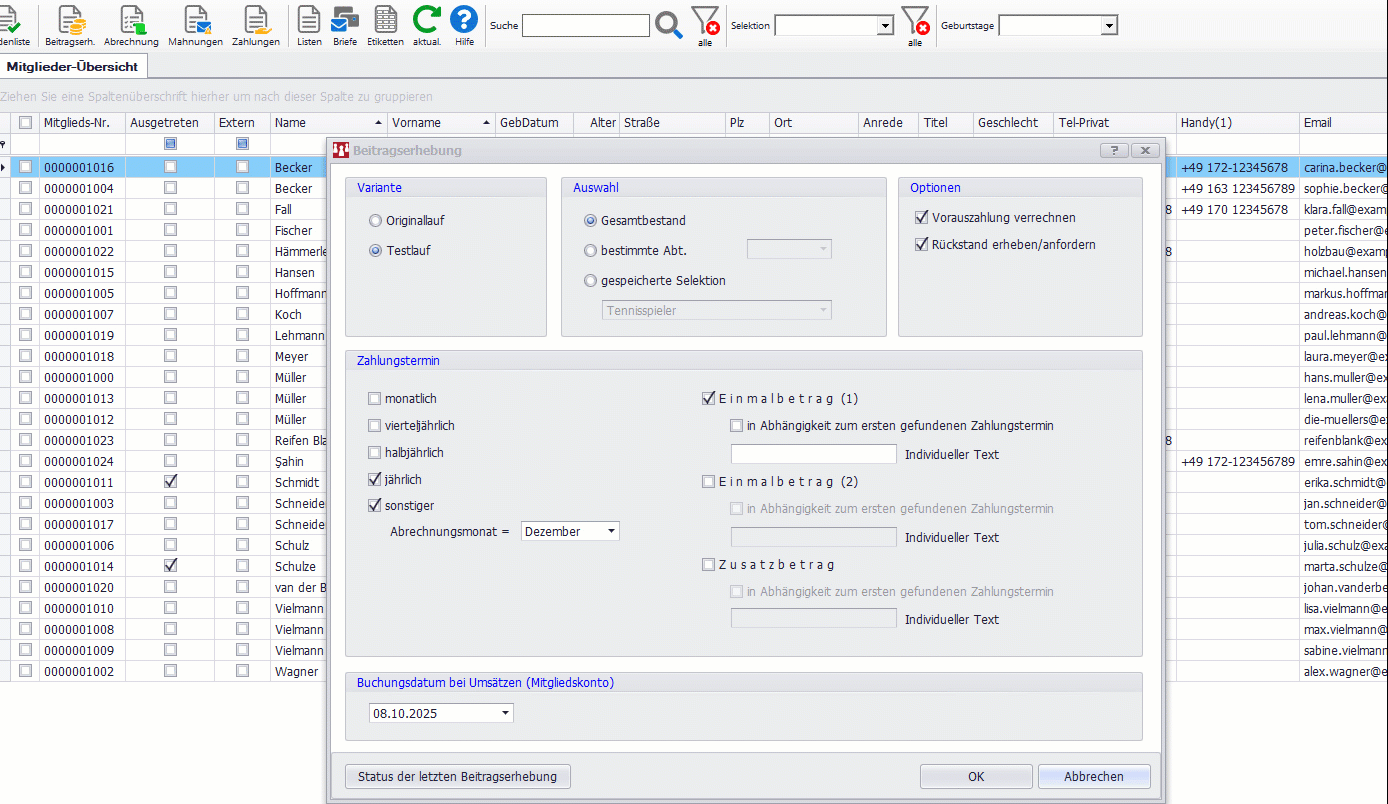The width and height of the screenshot is (1388, 804).
Task: Enable the monatlich checkbox
Action: pos(375,399)
